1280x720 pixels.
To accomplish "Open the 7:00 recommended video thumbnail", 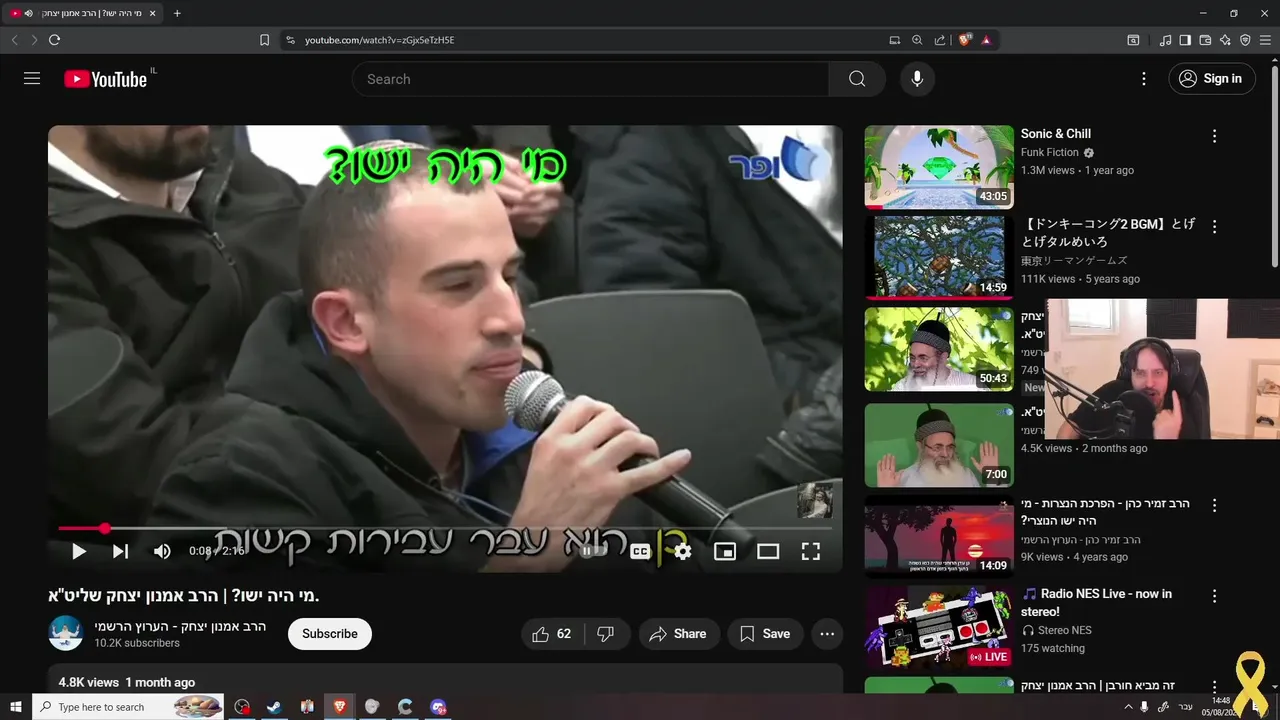I will 939,445.
